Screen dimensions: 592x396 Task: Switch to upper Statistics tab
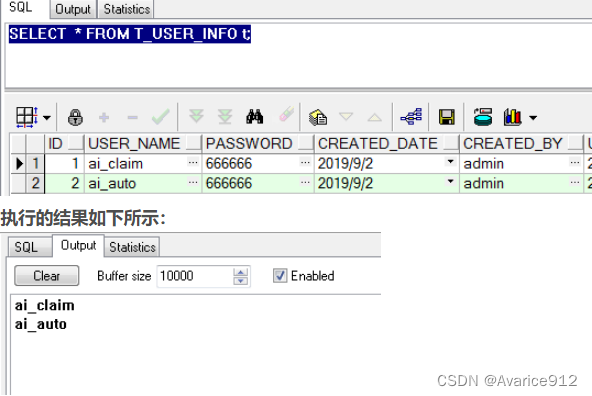[x=127, y=9]
